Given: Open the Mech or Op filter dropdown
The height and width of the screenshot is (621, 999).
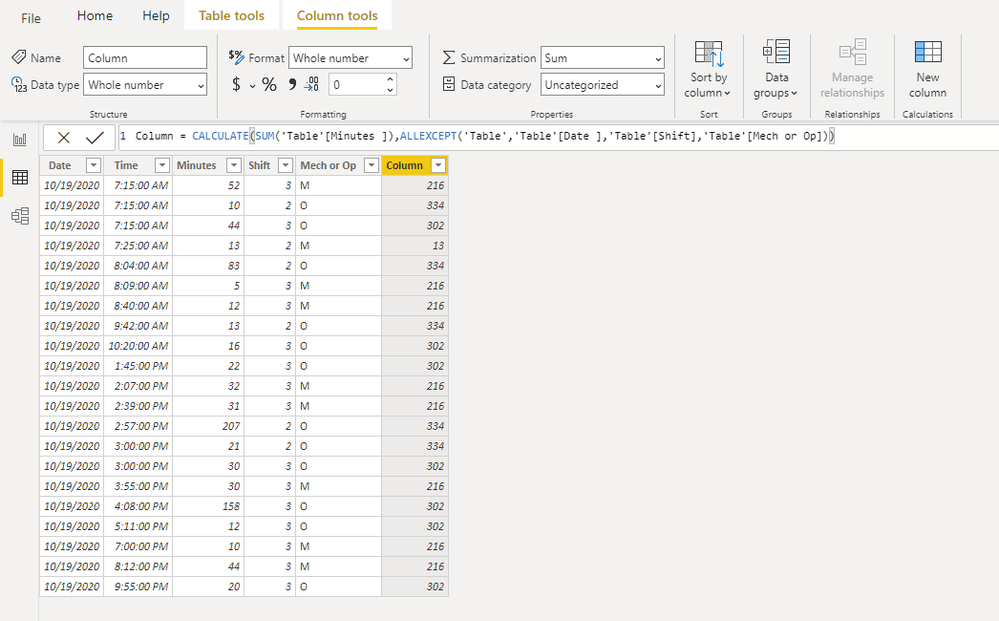Looking at the screenshot, I should 371,166.
